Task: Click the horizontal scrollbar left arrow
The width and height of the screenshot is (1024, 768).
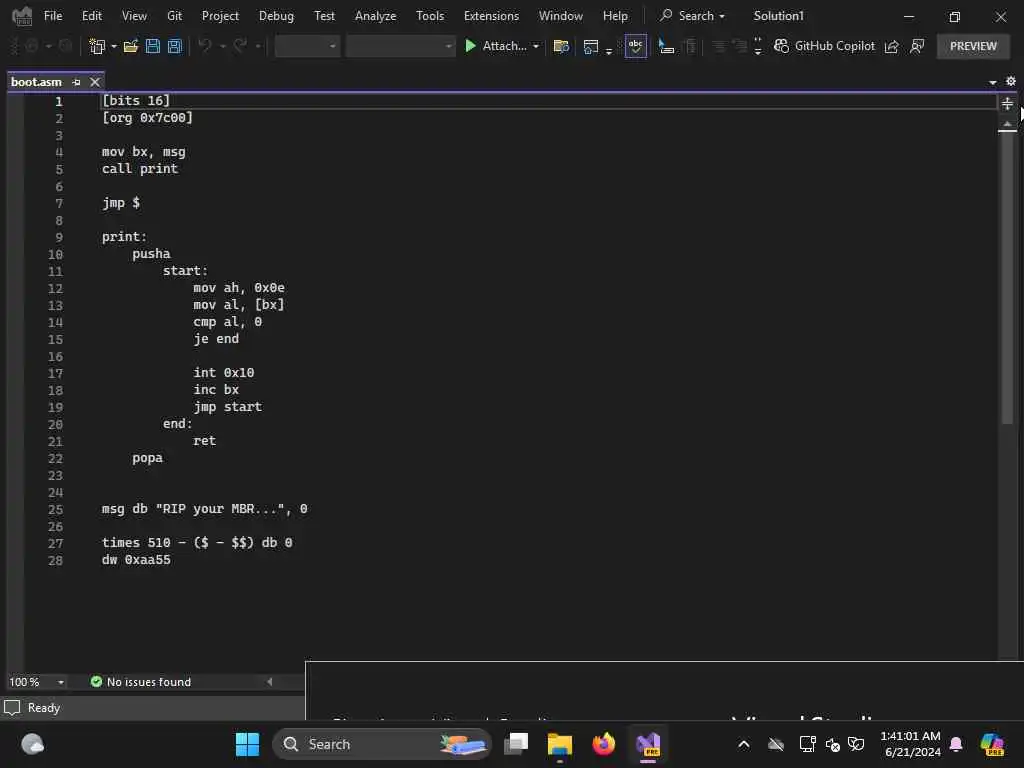Action: [x=269, y=682]
